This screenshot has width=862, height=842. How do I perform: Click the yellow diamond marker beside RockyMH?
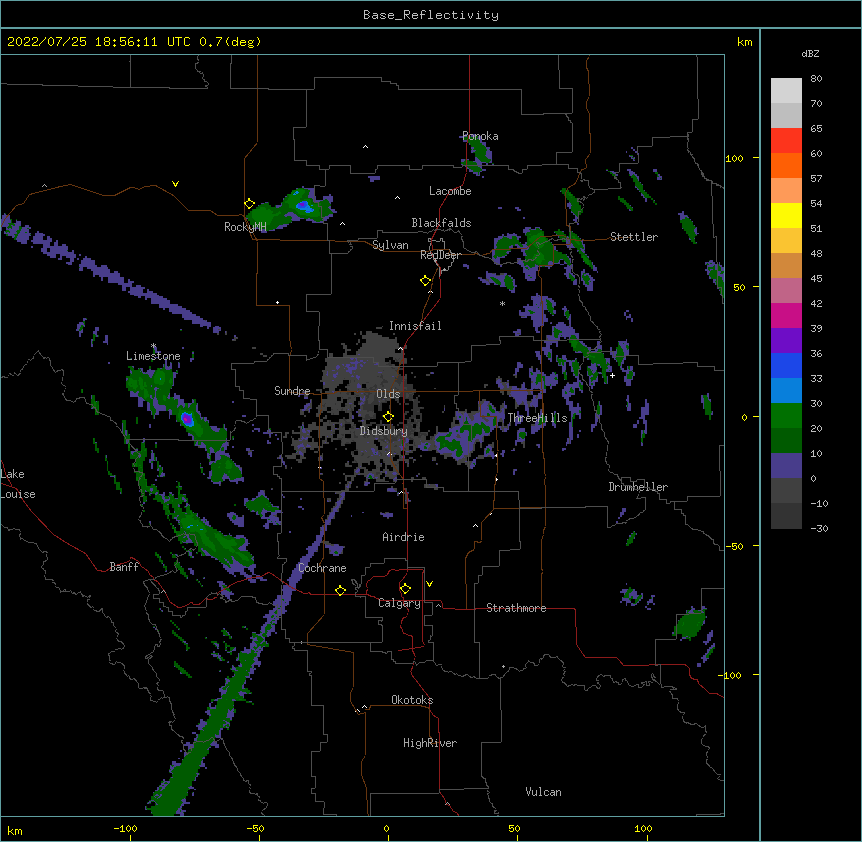249,204
